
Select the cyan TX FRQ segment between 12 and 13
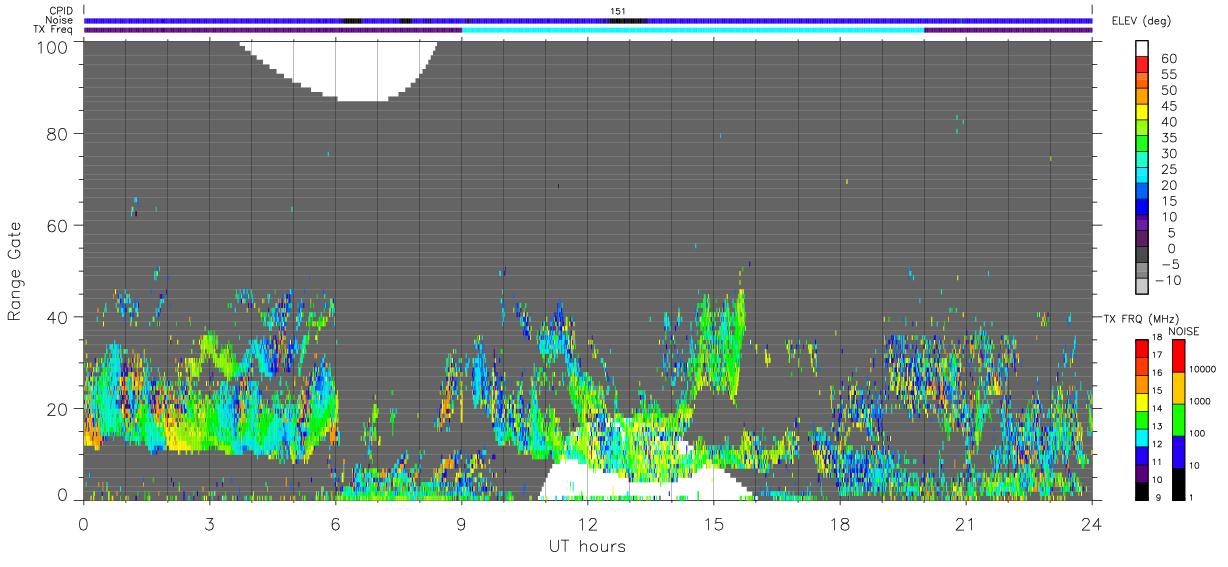click(1142, 437)
